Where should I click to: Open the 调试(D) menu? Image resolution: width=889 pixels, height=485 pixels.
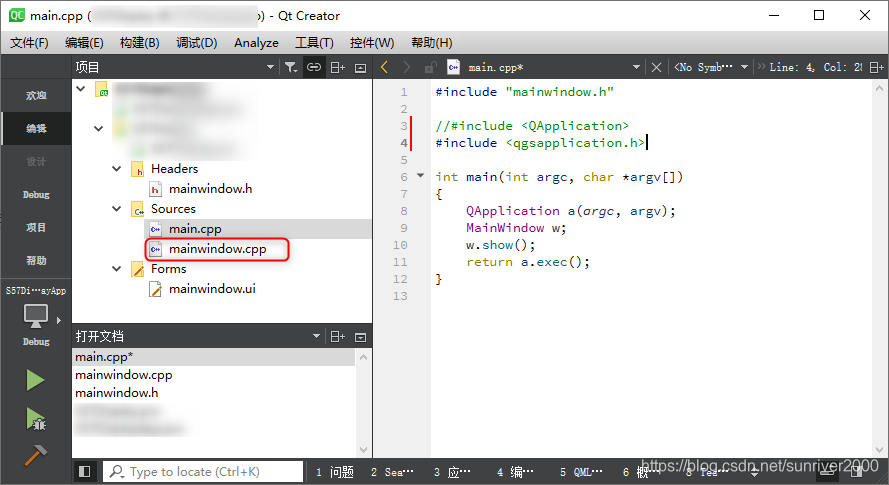197,43
